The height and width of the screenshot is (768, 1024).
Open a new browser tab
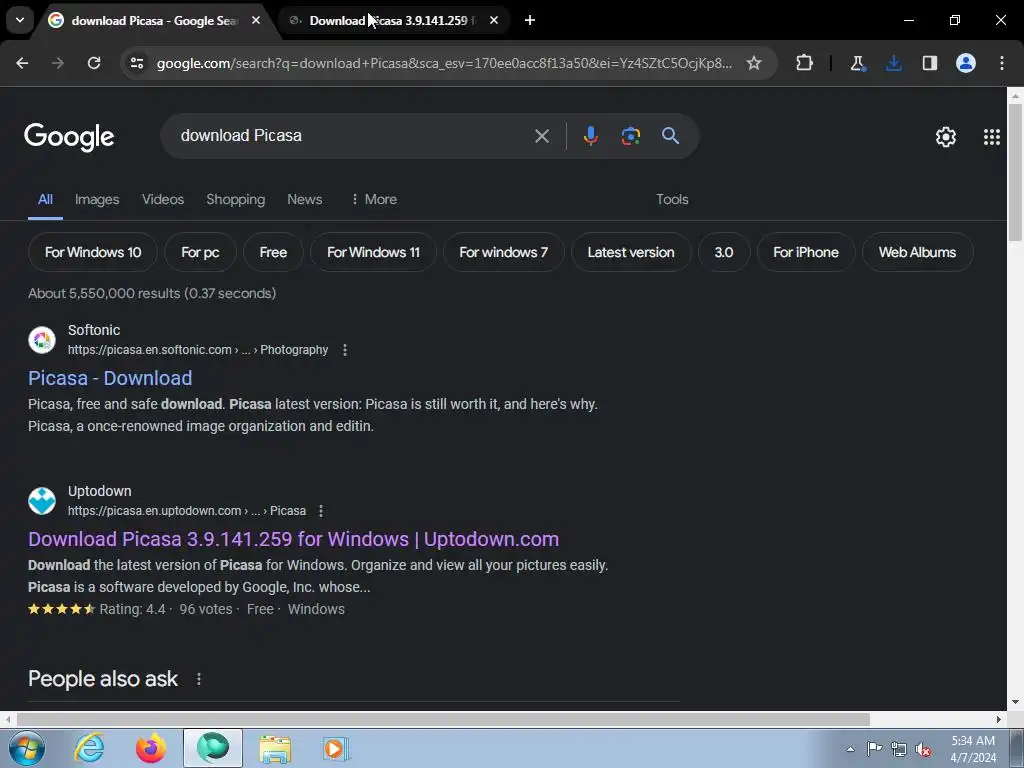point(530,20)
